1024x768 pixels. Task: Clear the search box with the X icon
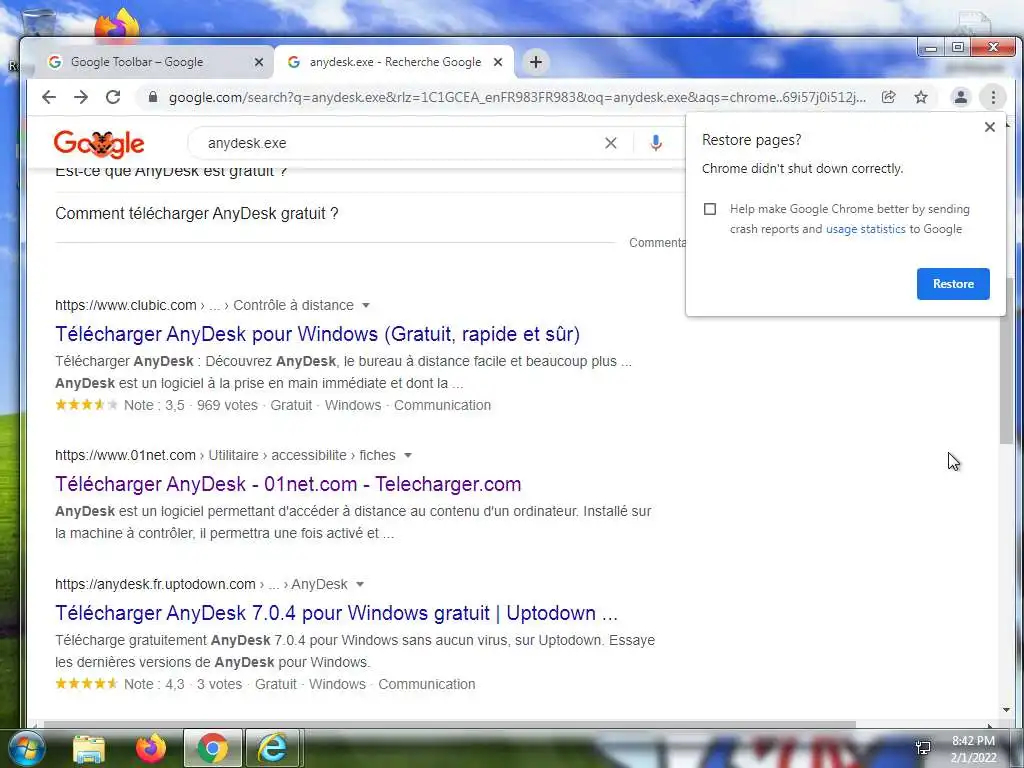click(611, 143)
